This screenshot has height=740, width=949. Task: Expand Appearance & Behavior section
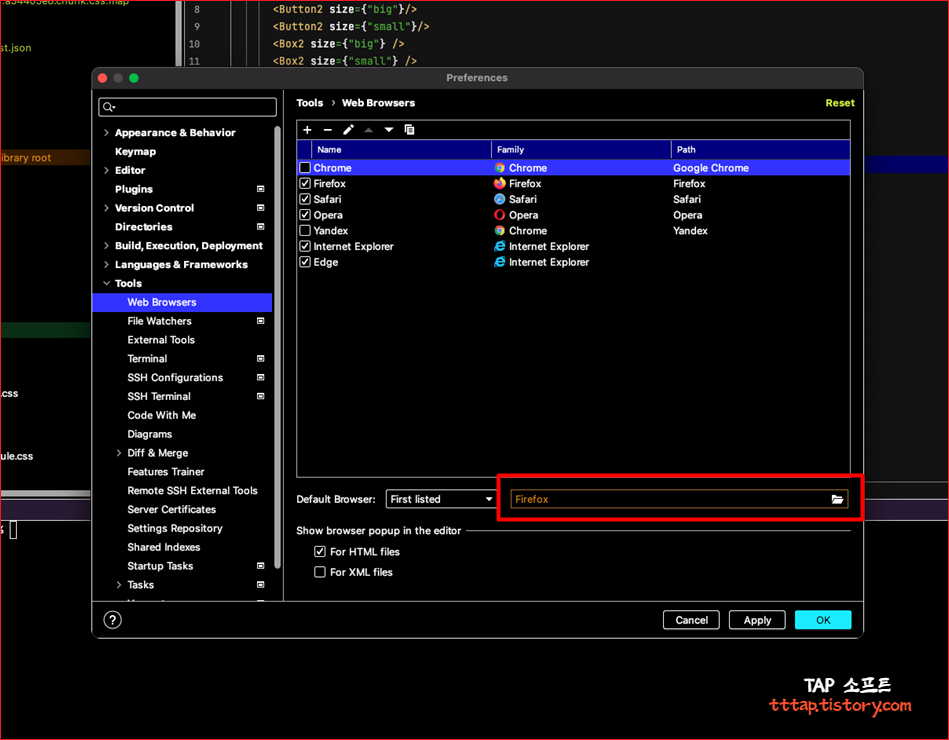pyautogui.click(x=107, y=133)
